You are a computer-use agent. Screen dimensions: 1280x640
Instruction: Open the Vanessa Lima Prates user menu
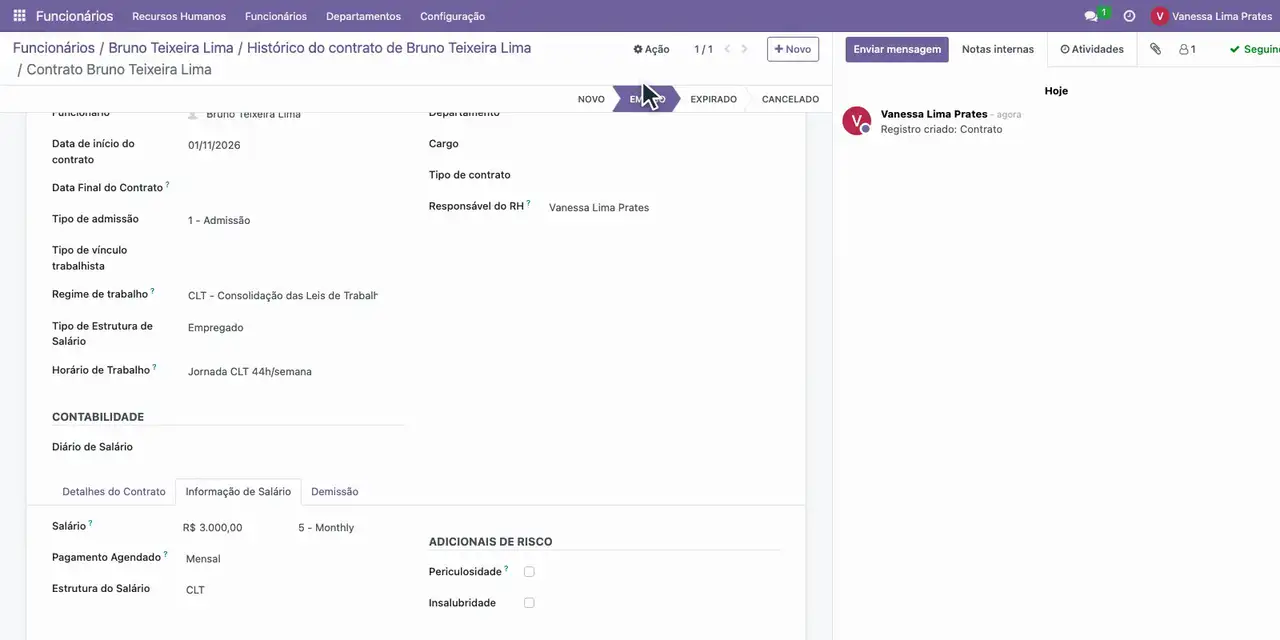pos(1212,16)
